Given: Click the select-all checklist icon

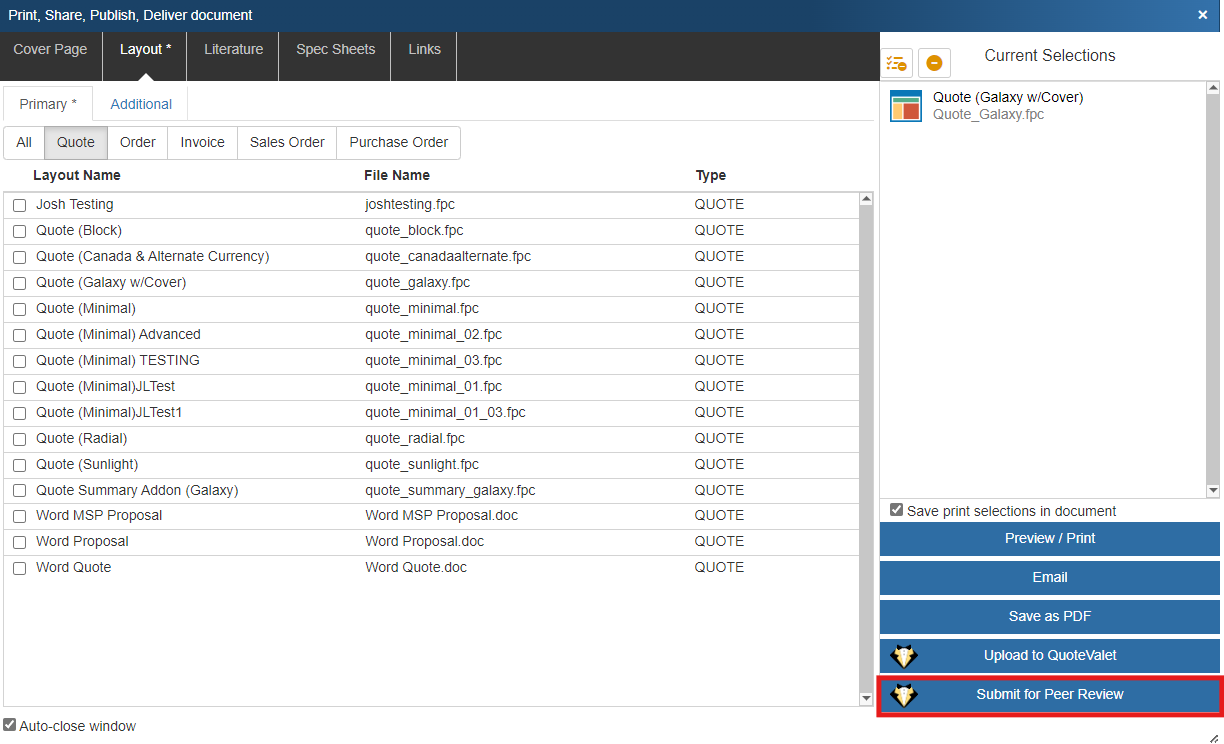Looking at the screenshot, I should (896, 63).
